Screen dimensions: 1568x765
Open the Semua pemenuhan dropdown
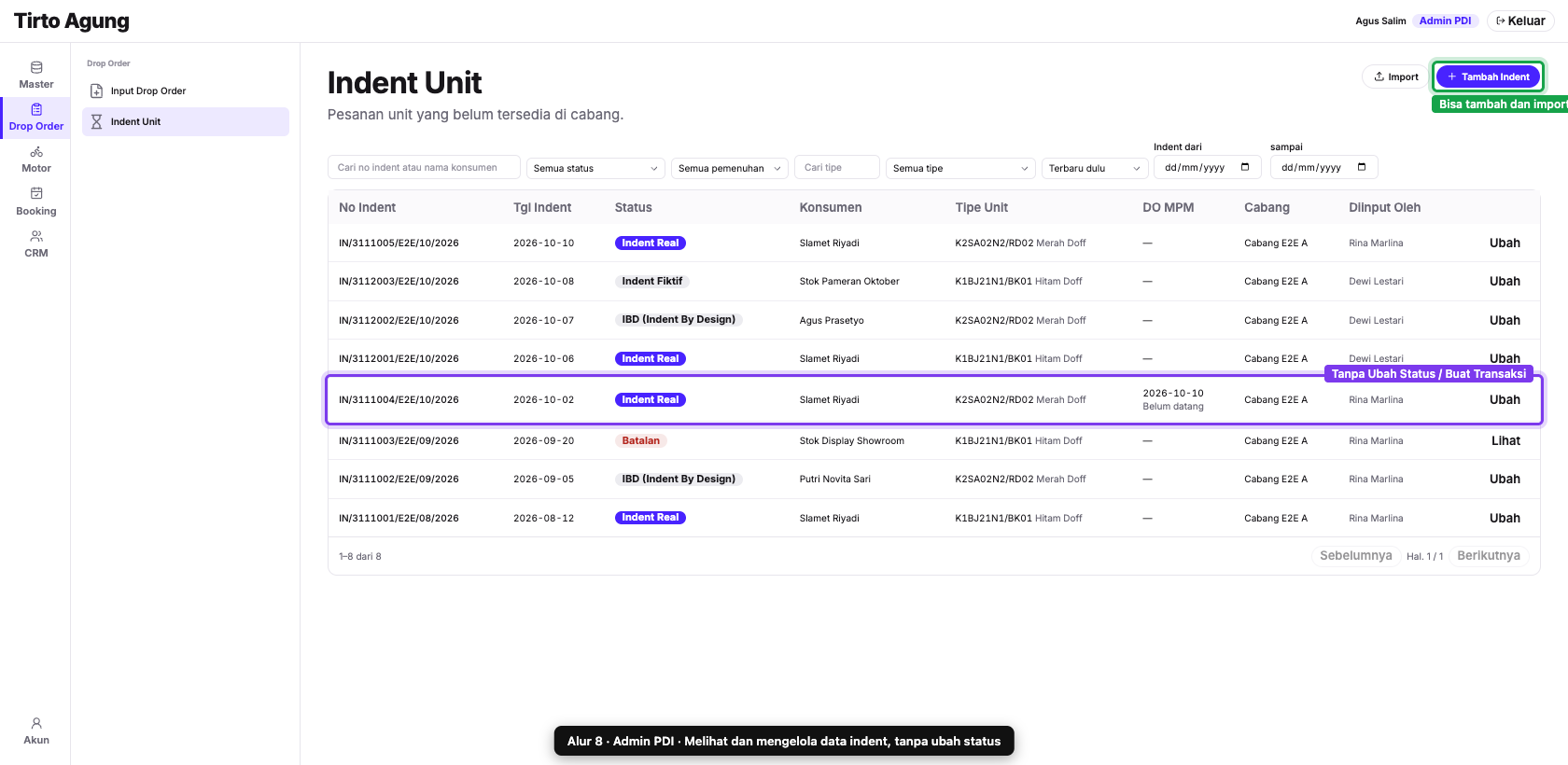point(730,168)
